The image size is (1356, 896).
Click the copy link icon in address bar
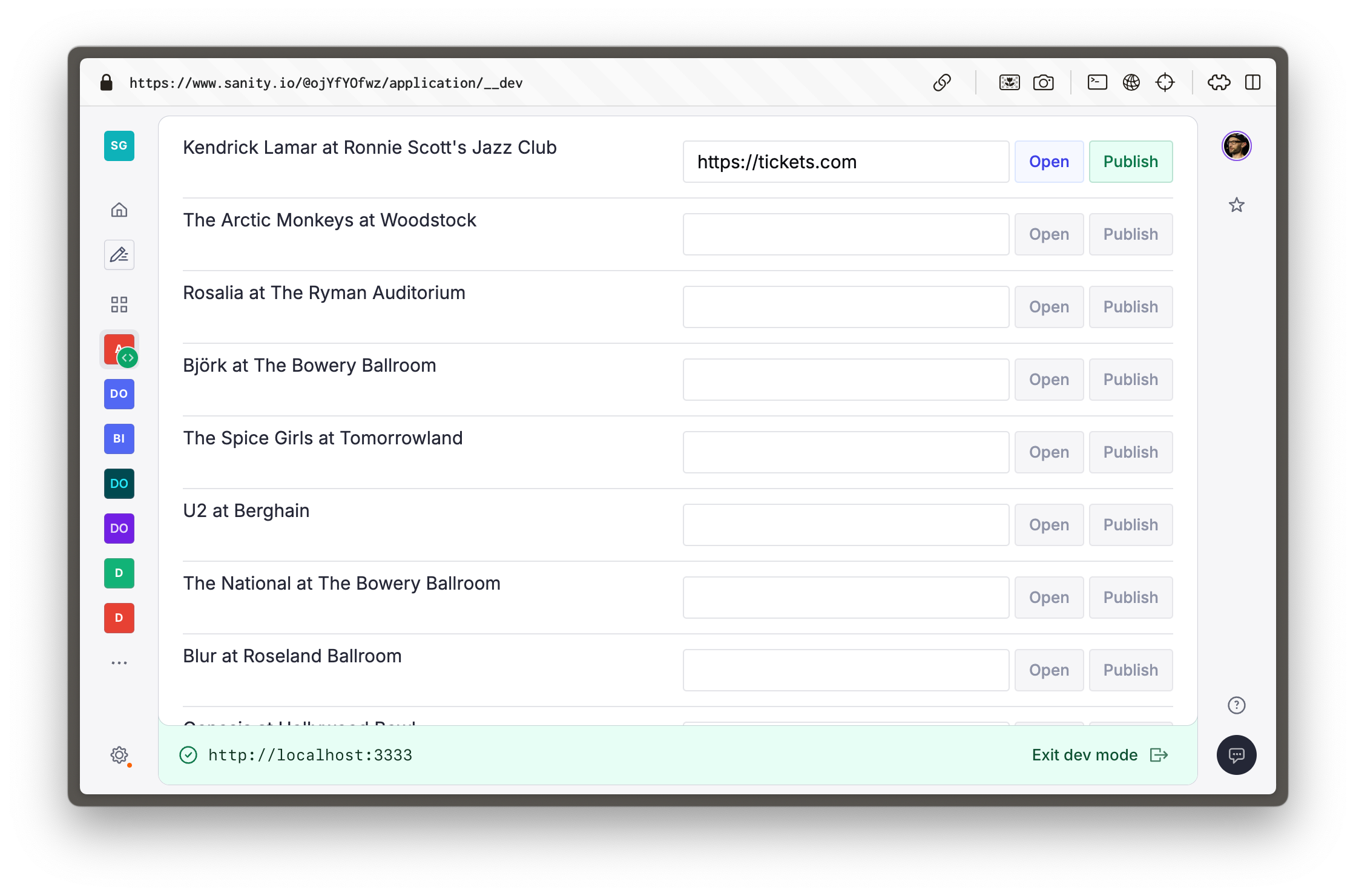click(x=942, y=82)
